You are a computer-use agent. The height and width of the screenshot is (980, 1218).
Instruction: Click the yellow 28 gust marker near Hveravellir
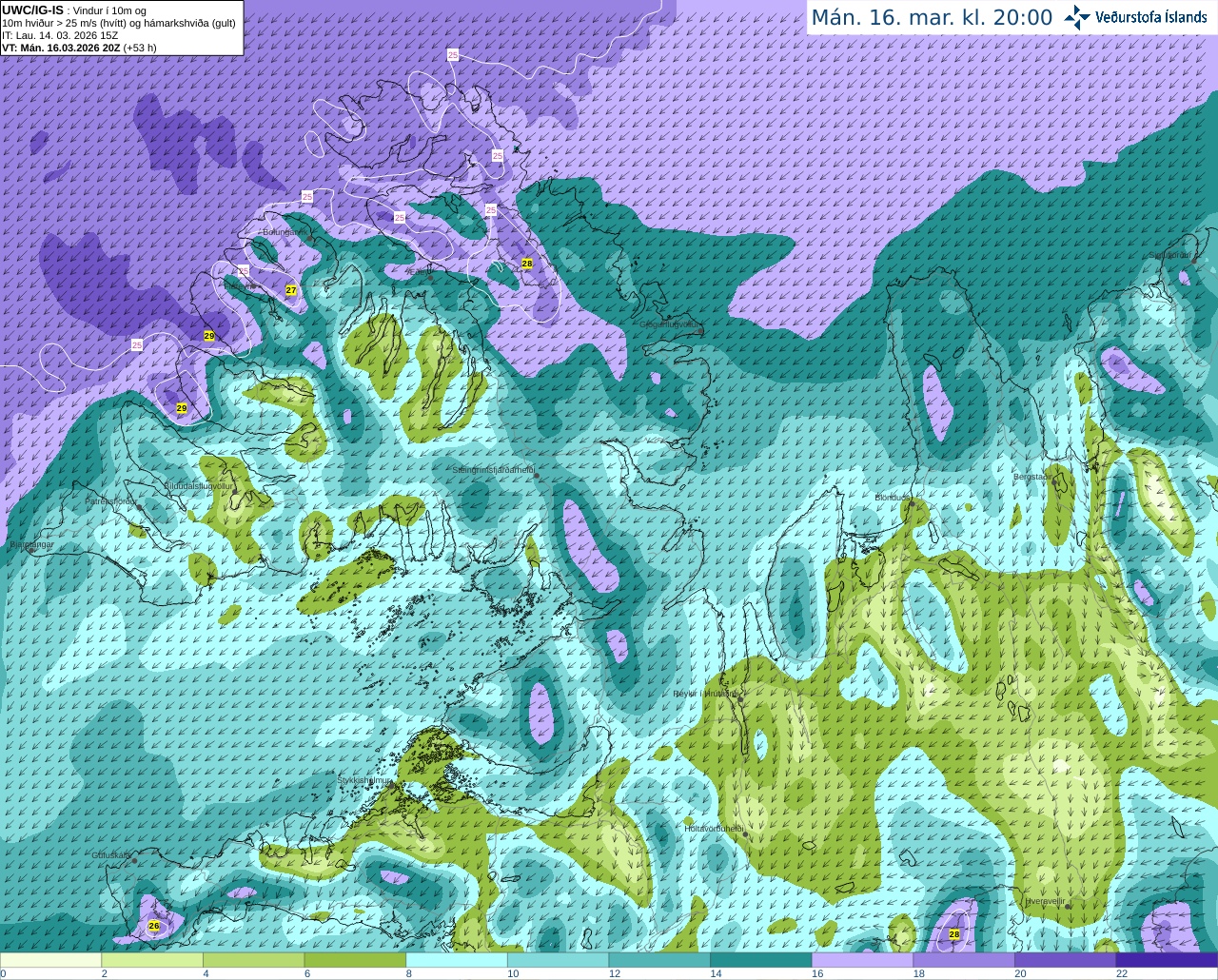pyautogui.click(x=954, y=934)
